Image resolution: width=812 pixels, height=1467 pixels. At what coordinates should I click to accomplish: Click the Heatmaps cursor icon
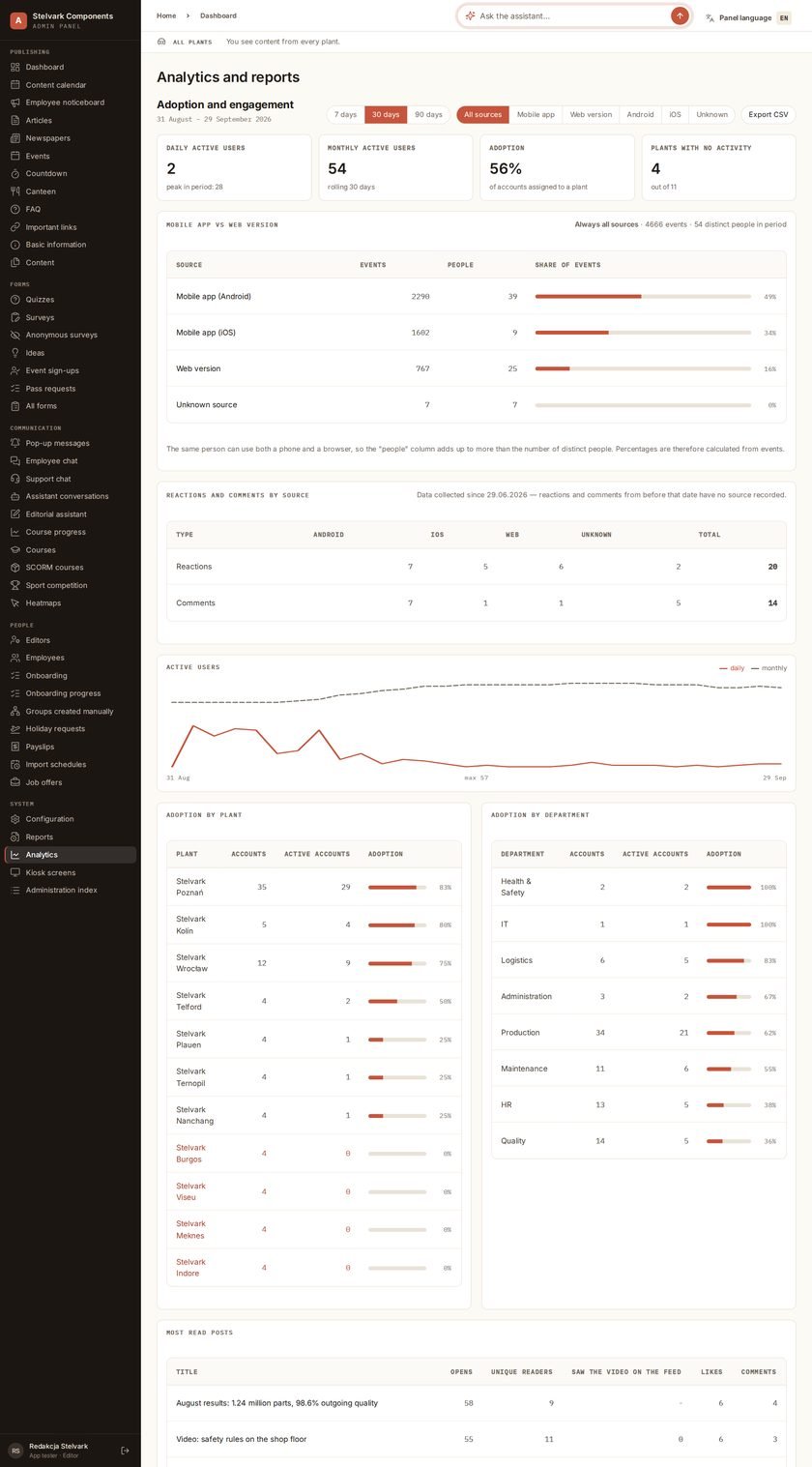(x=14, y=602)
